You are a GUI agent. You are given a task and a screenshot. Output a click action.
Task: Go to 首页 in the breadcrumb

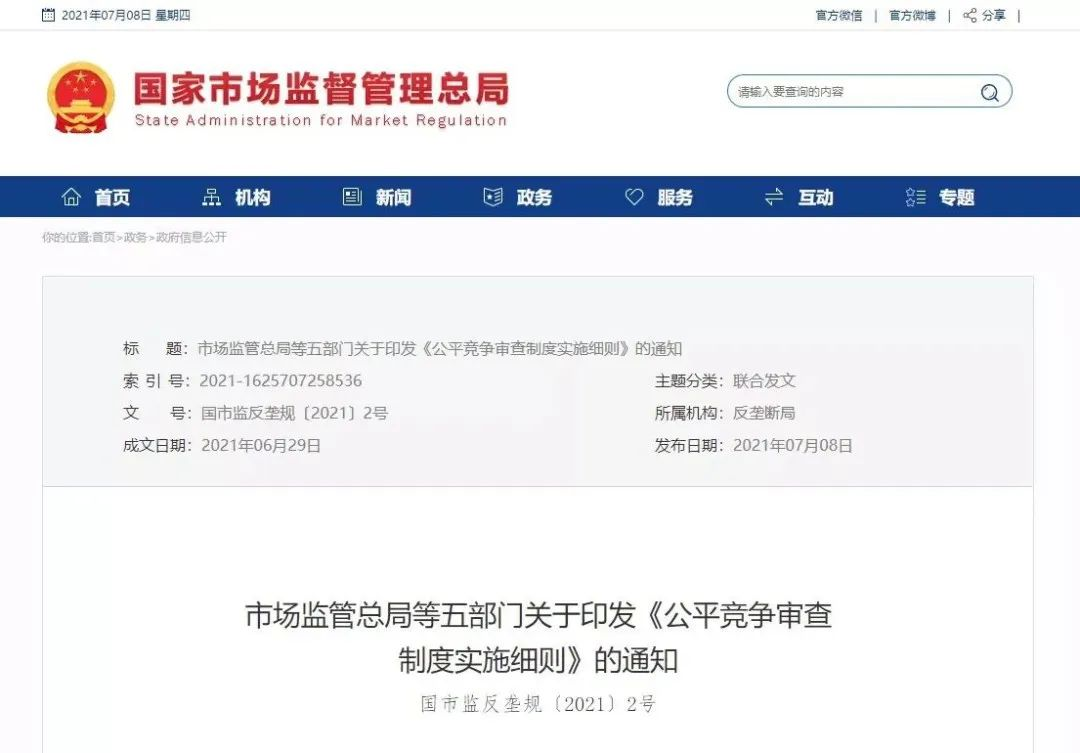pos(103,237)
